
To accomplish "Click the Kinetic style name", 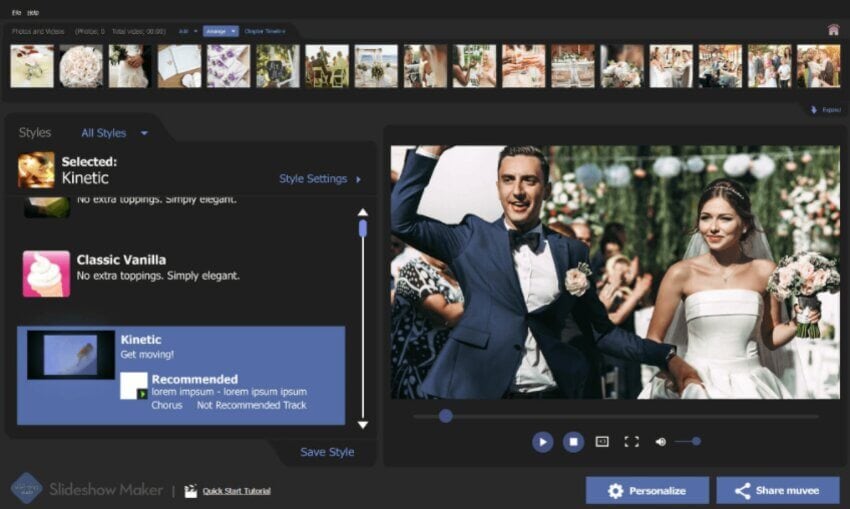I will [141, 339].
